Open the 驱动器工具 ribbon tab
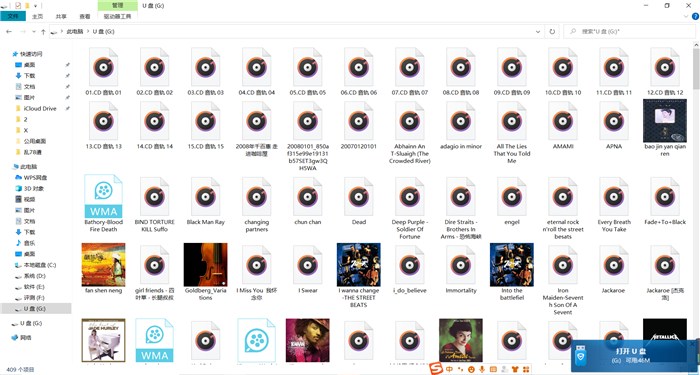The image size is (700, 375). tap(117, 17)
